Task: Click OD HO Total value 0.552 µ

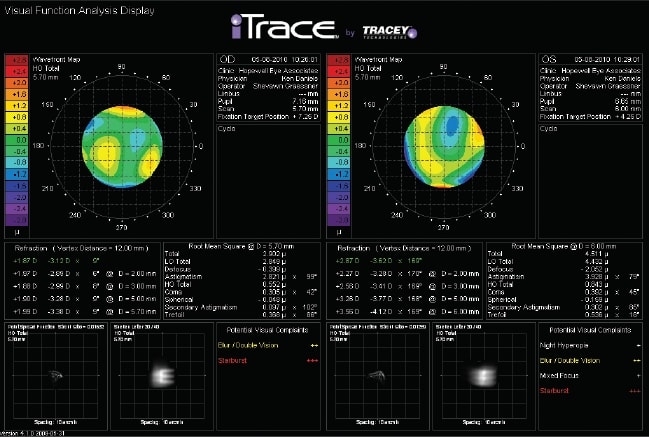Action: [274, 285]
